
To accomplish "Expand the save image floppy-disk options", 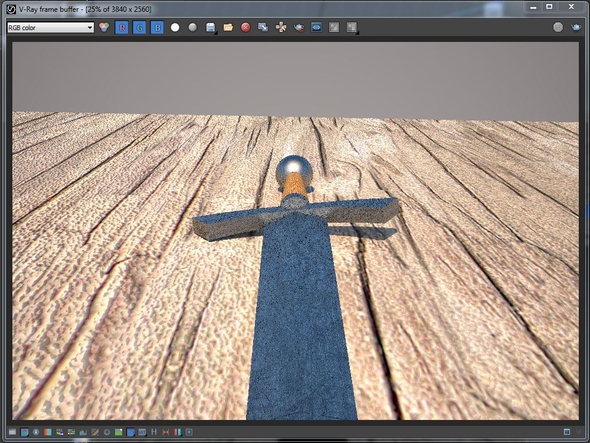I will coord(211,27).
